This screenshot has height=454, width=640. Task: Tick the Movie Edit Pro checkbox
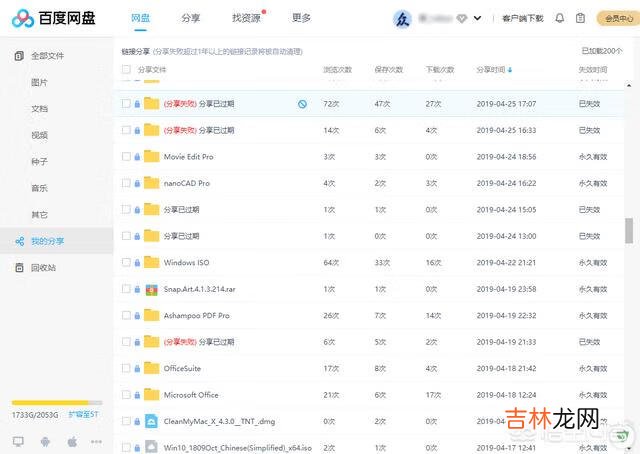126,157
